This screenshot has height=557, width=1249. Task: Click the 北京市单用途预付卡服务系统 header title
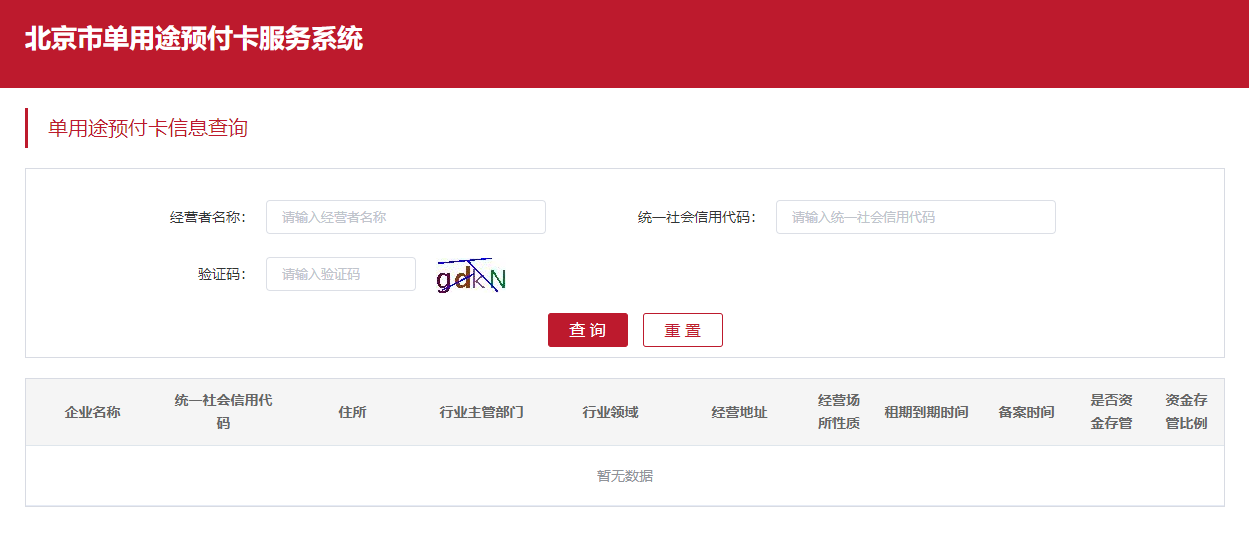[x=194, y=40]
